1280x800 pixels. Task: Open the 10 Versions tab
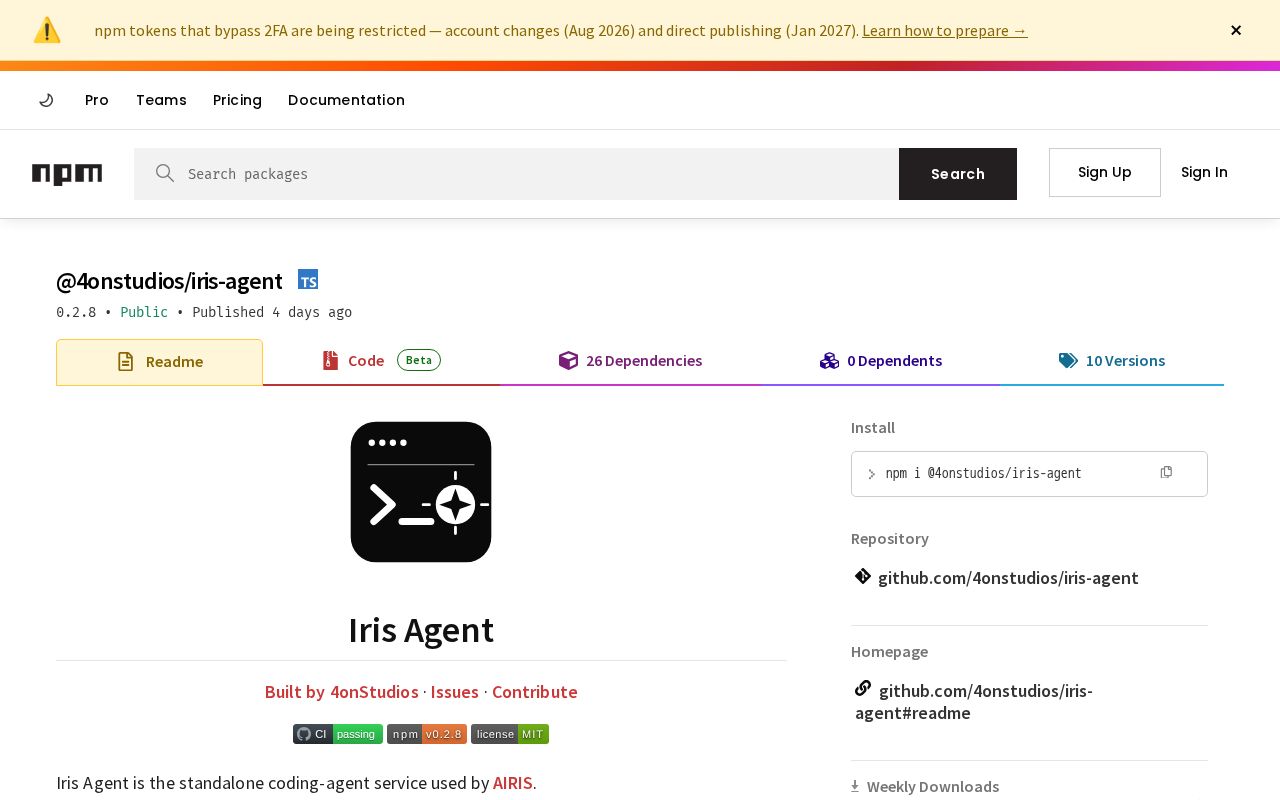(1112, 361)
